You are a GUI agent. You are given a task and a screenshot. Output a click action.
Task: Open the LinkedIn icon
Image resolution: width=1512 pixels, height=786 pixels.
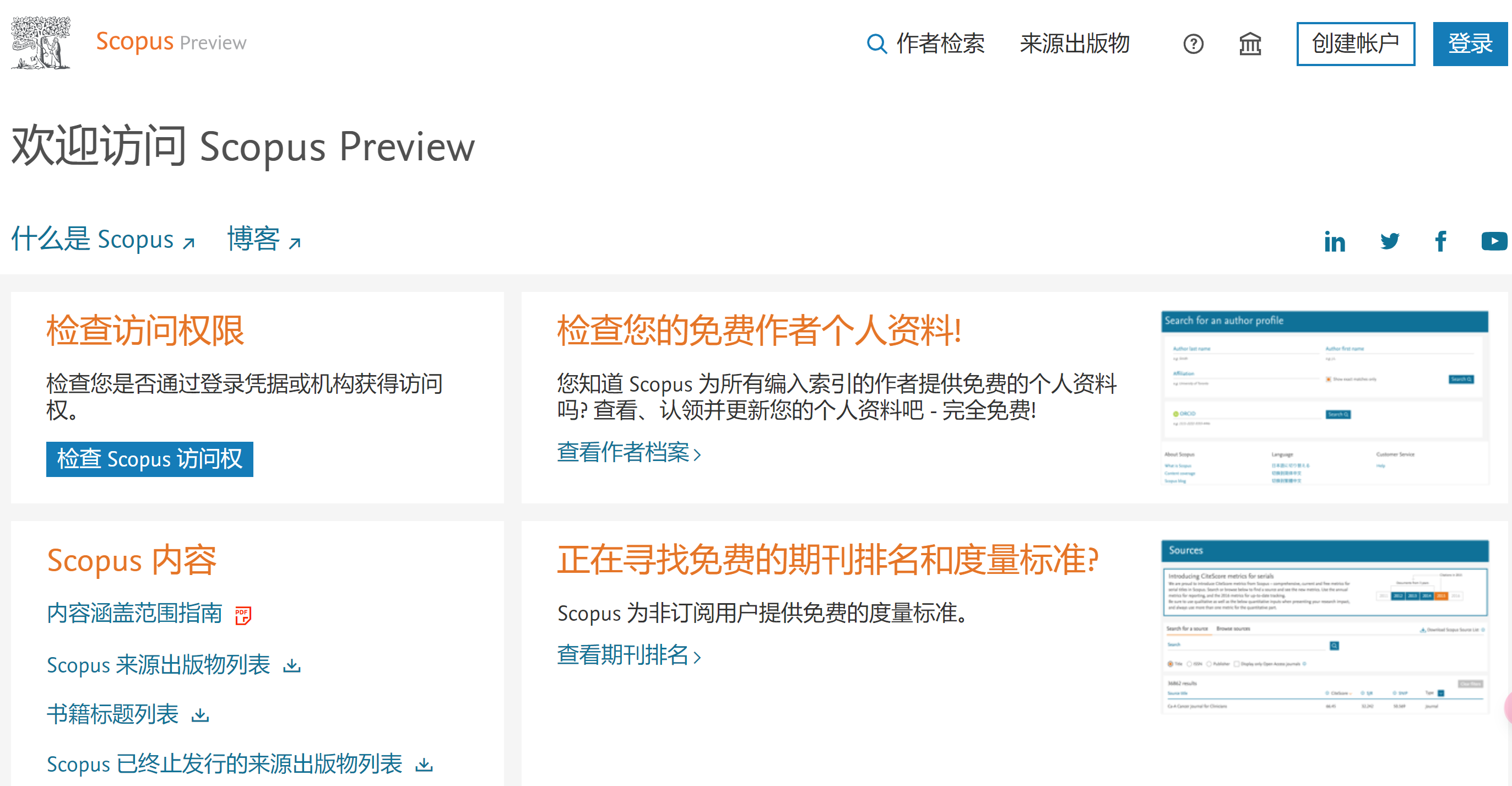coord(1334,241)
